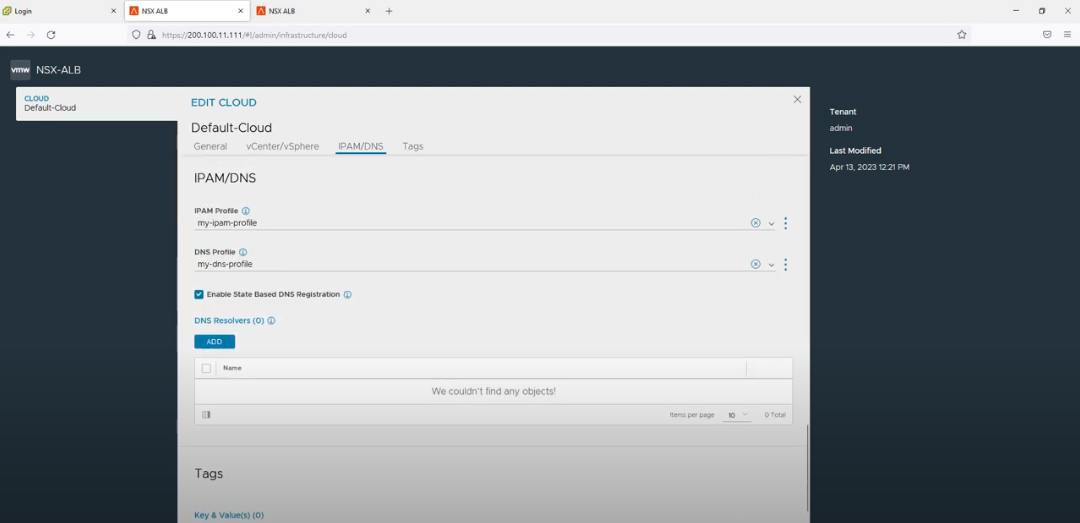Viewport: 1080px width, 523px height.
Task: Open DNS Profile three-dot options menu
Action: coord(786,265)
